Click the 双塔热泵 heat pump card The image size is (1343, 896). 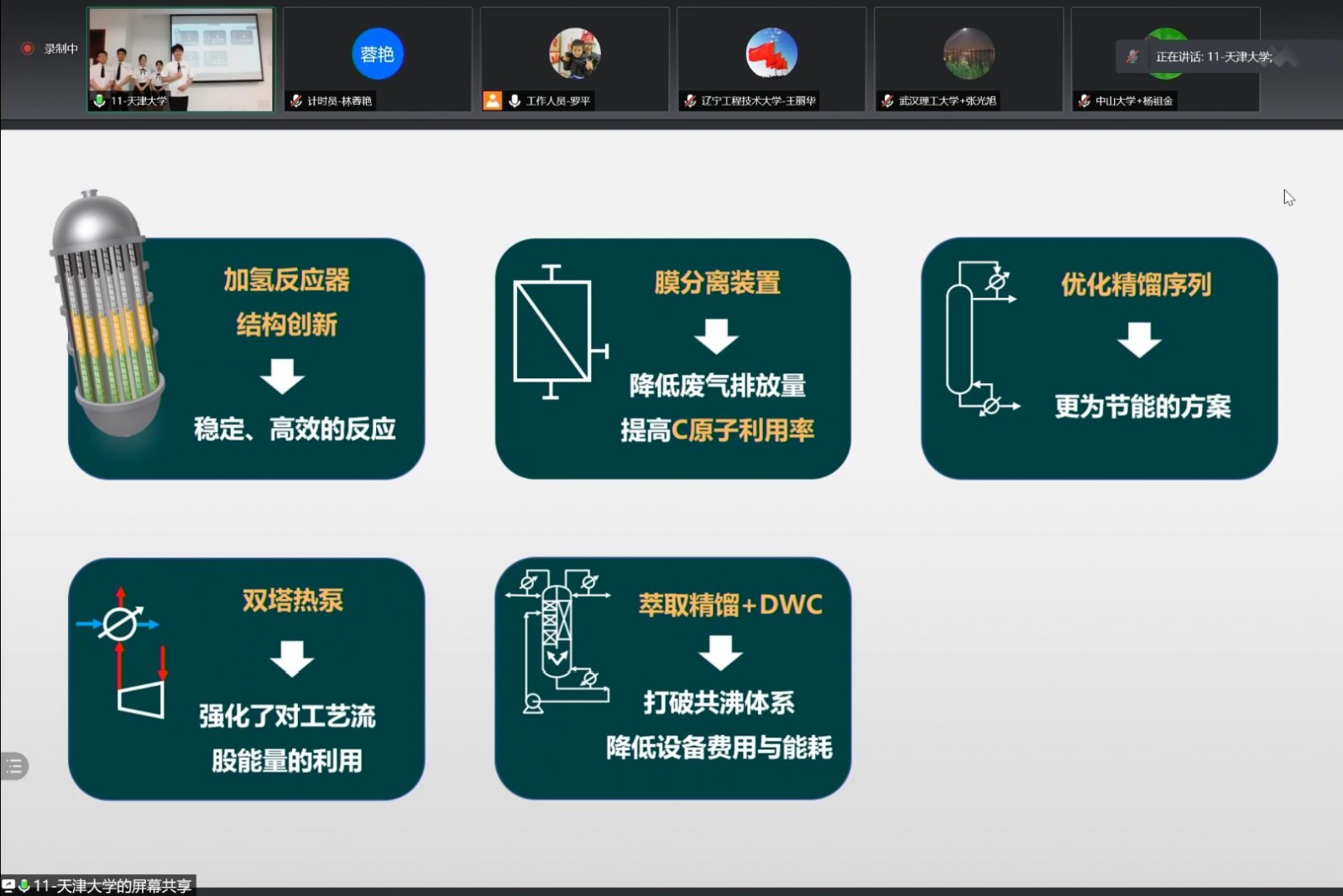click(x=246, y=679)
